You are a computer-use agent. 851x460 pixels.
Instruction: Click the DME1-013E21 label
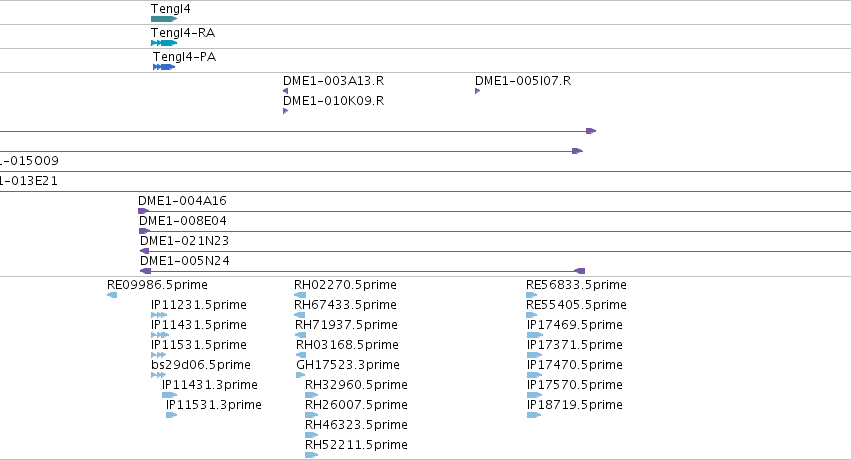[x=28, y=181]
